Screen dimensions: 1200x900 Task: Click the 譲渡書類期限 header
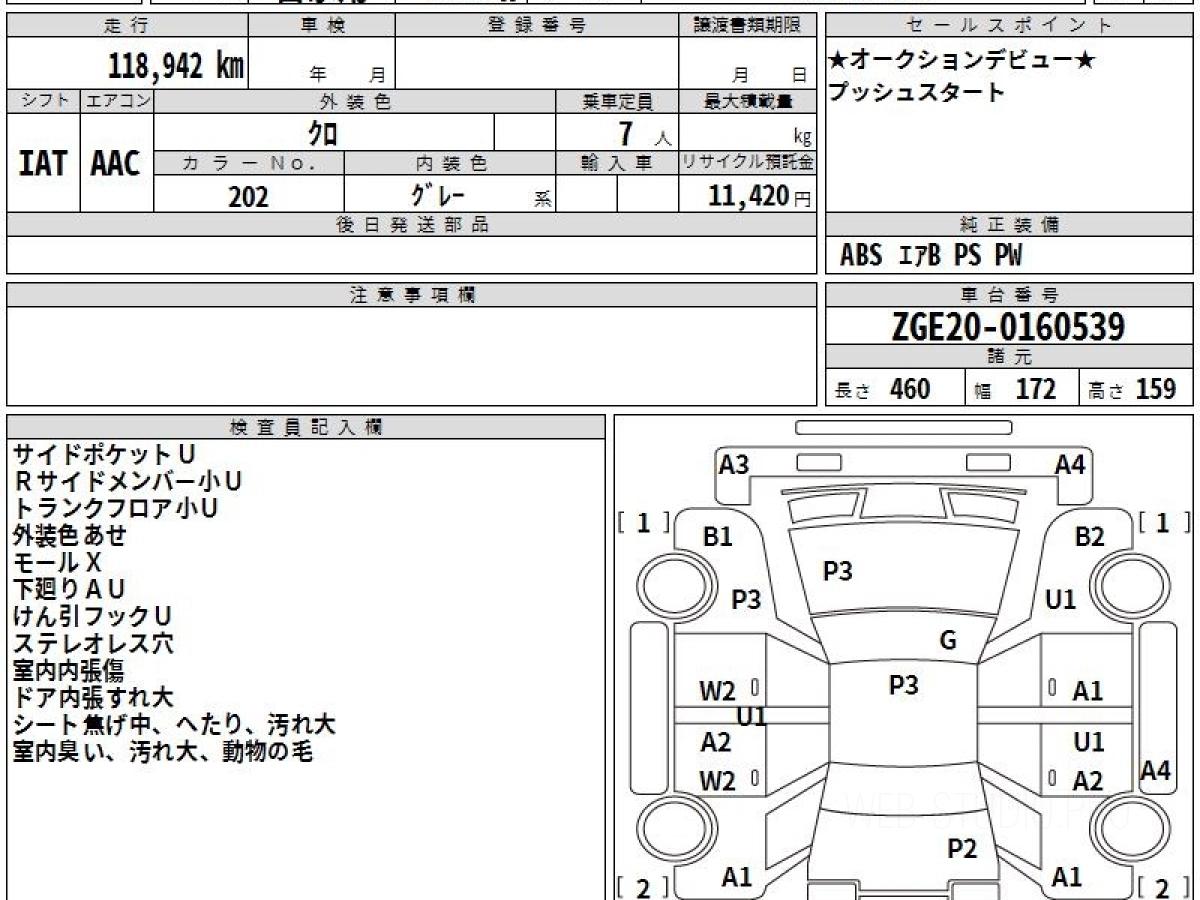tap(747, 26)
